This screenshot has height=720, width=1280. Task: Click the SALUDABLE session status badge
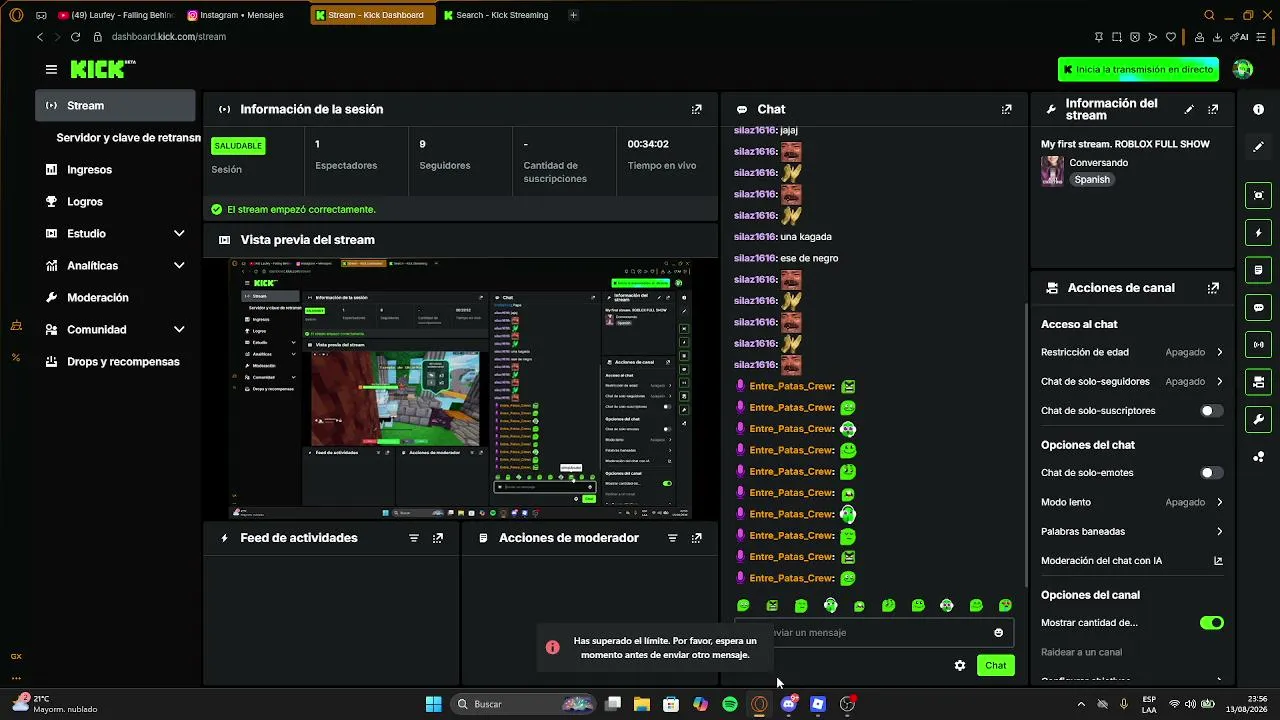tap(238, 146)
